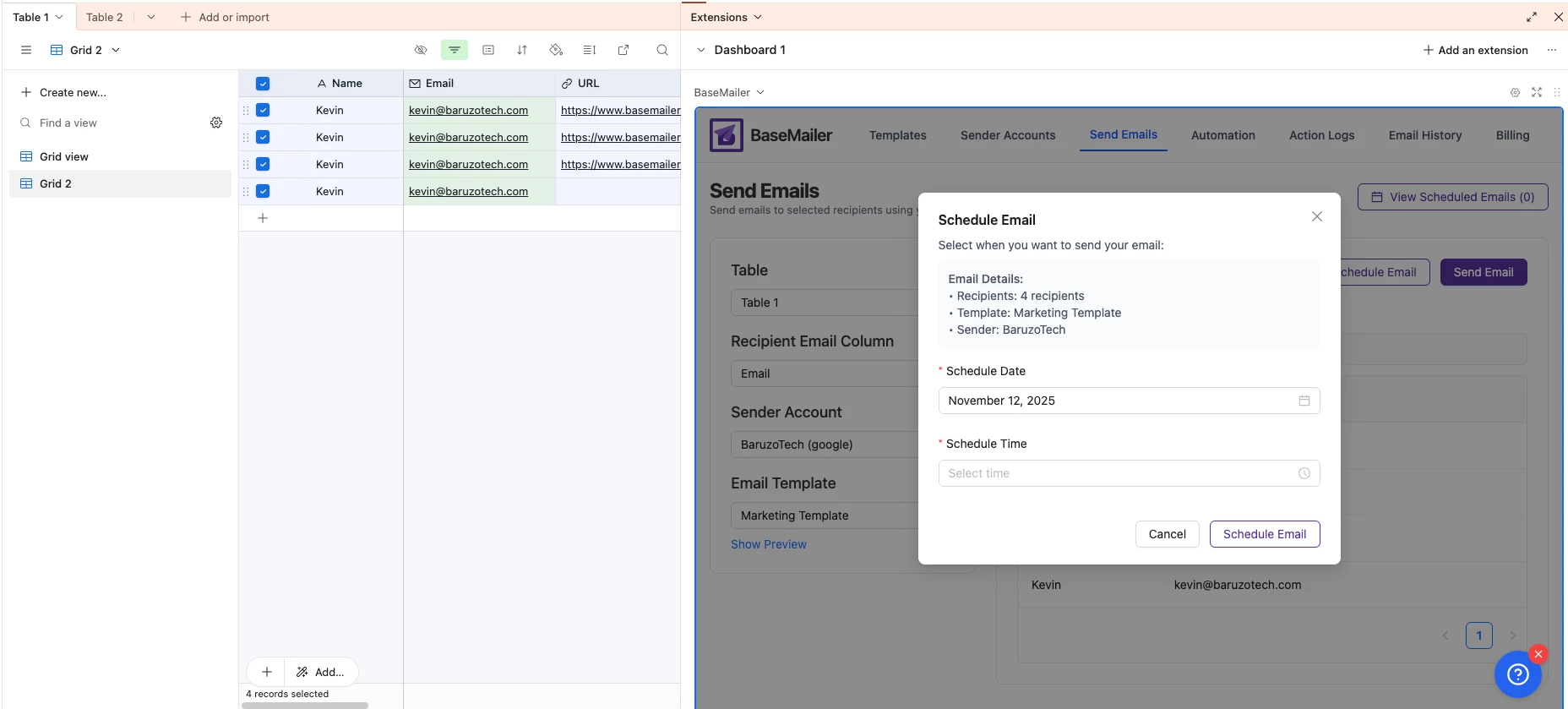Click the BaseMailer drag handle dots
1568x709 pixels.
1557,92
